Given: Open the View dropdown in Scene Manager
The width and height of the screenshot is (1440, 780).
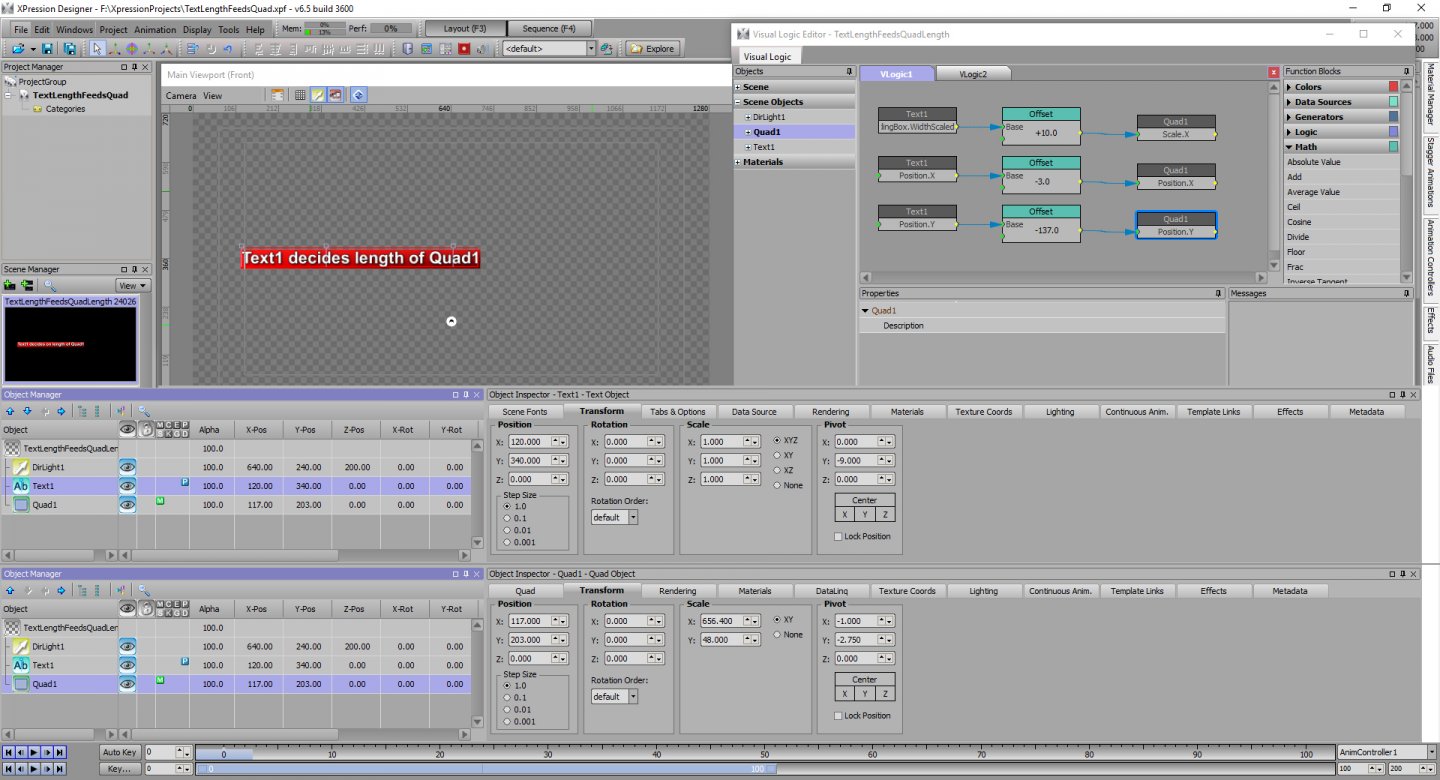Looking at the screenshot, I should 132,285.
